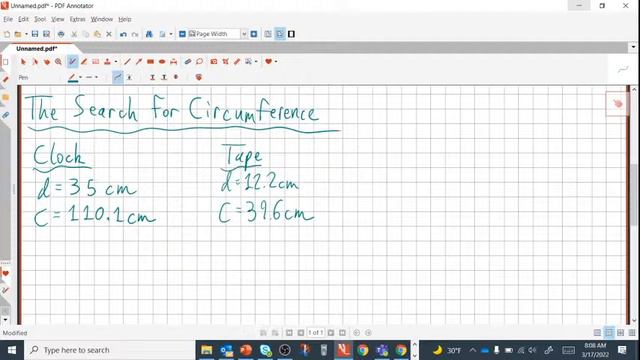
Task: Select the Pan hand tool
Action: click(x=47, y=62)
